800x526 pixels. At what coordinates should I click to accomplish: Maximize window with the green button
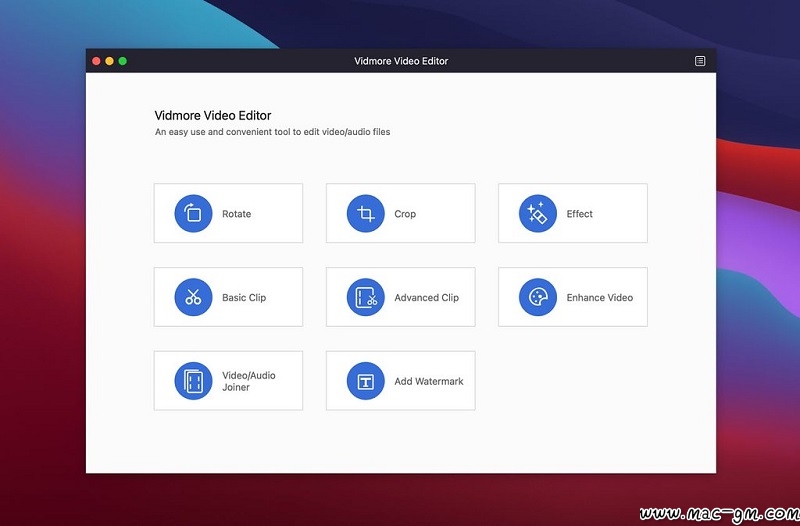[122, 61]
